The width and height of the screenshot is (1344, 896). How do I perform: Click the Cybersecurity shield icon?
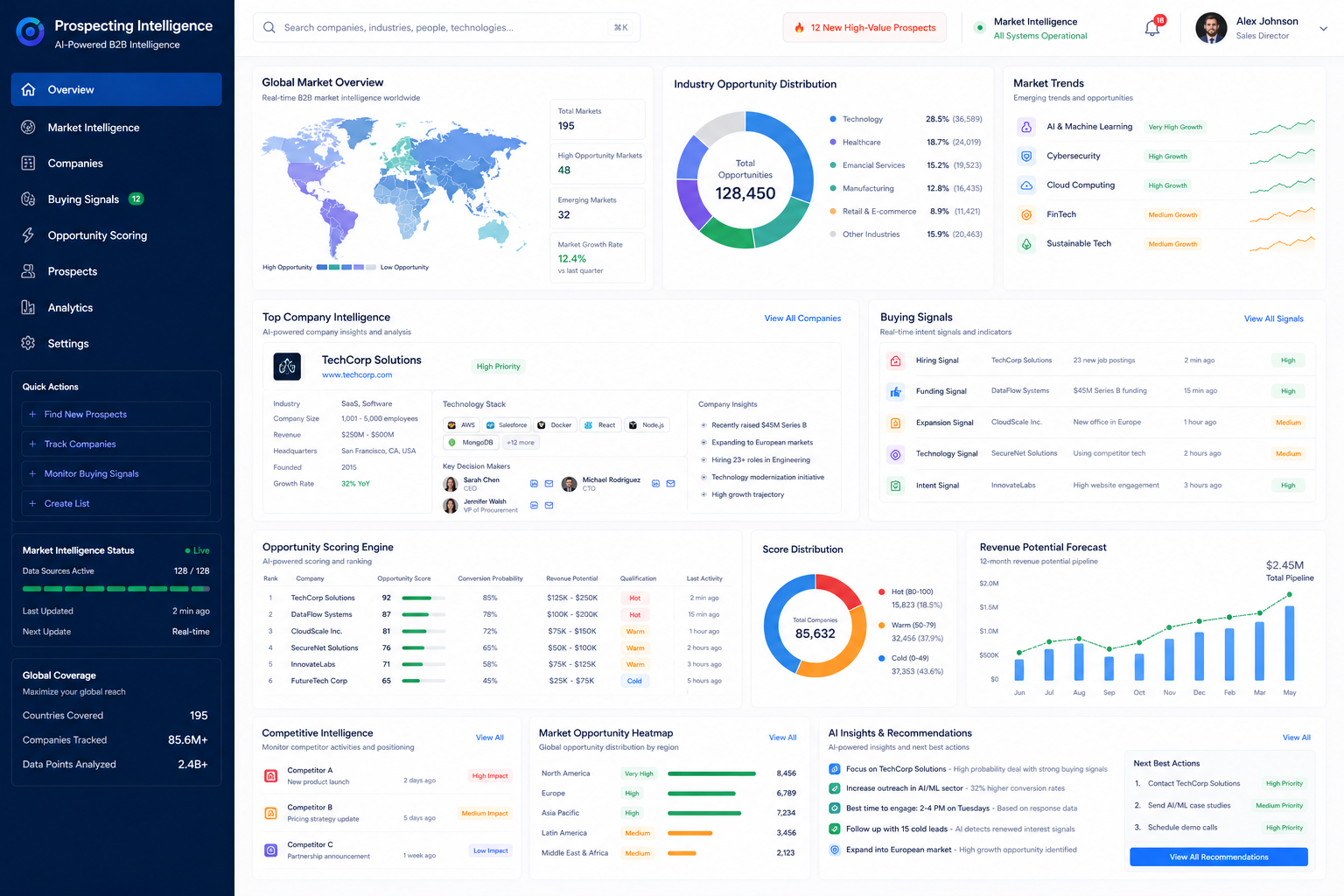pyautogui.click(x=1026, y=157)
